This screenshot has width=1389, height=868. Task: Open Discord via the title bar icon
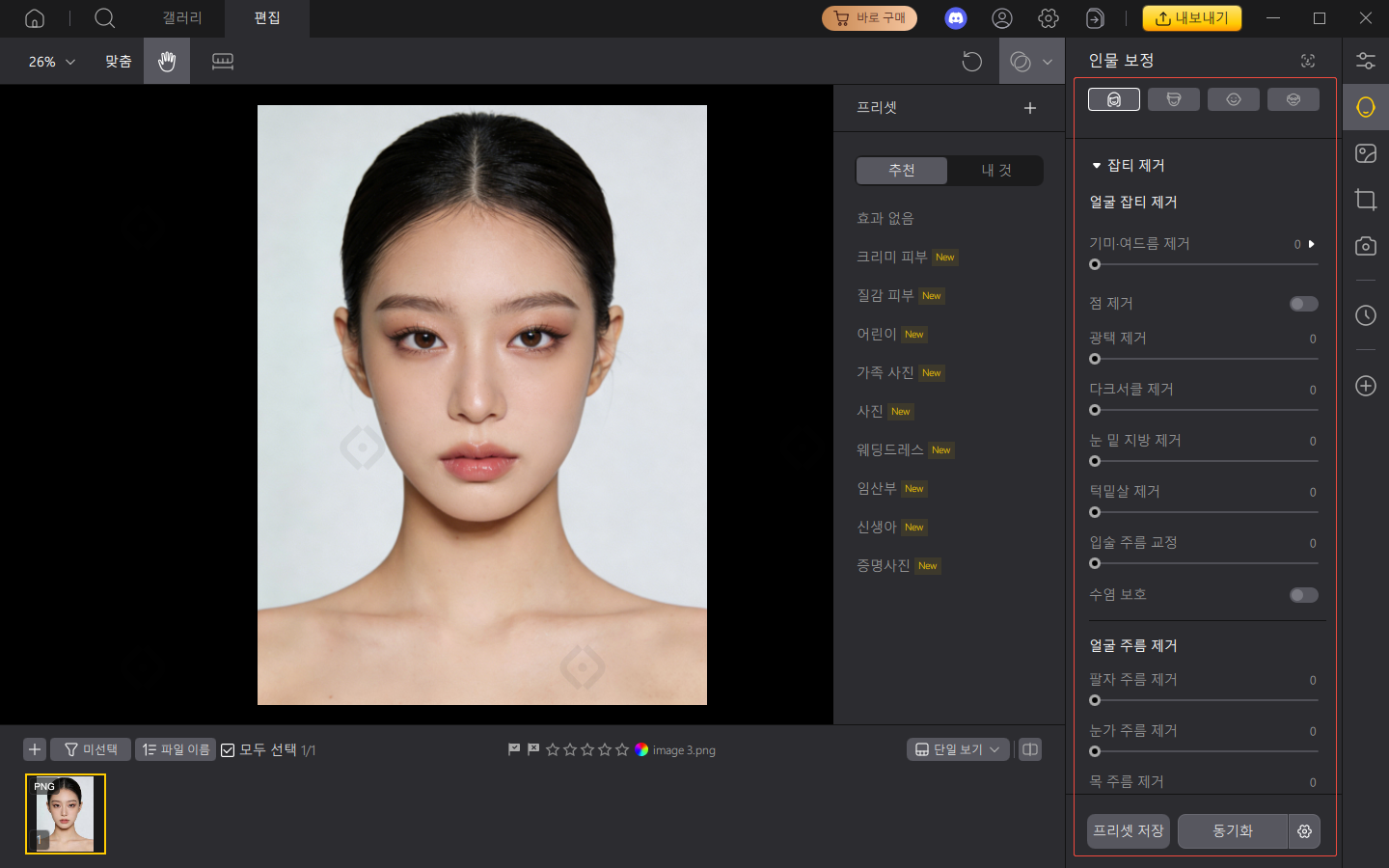pyautogui.click(x=955, y=17)
